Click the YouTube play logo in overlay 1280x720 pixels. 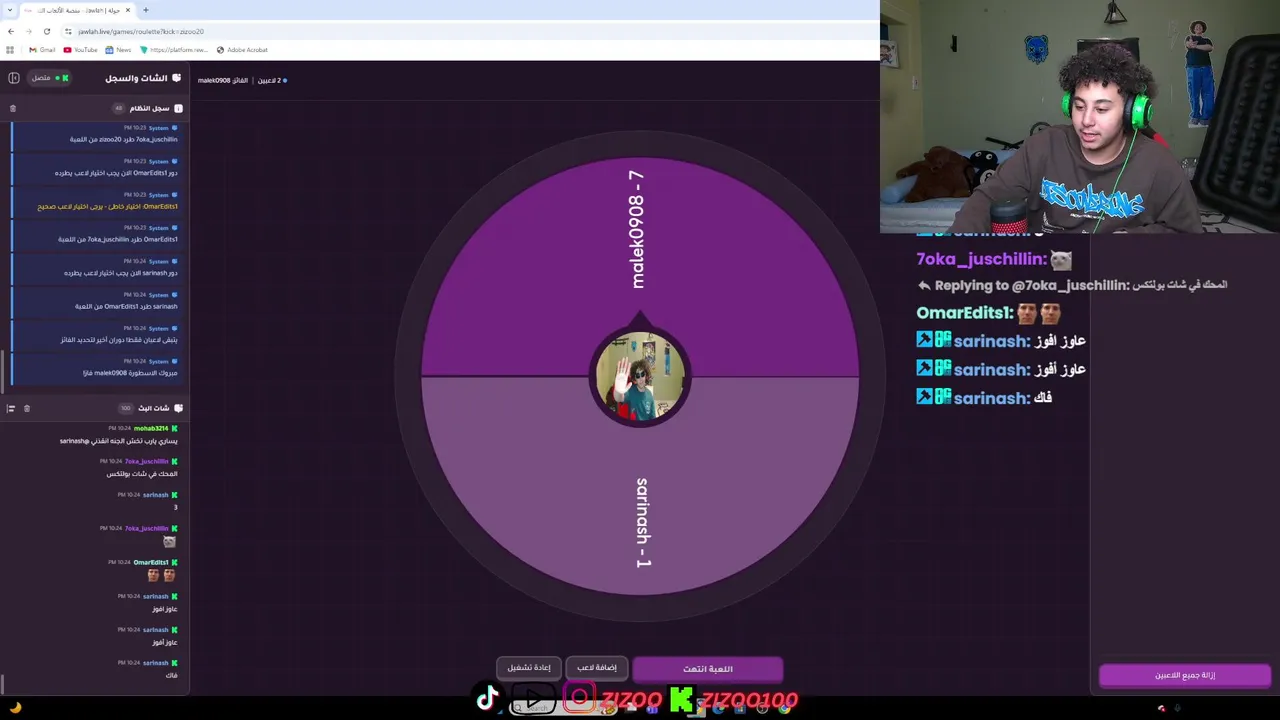tap(533, 697)
